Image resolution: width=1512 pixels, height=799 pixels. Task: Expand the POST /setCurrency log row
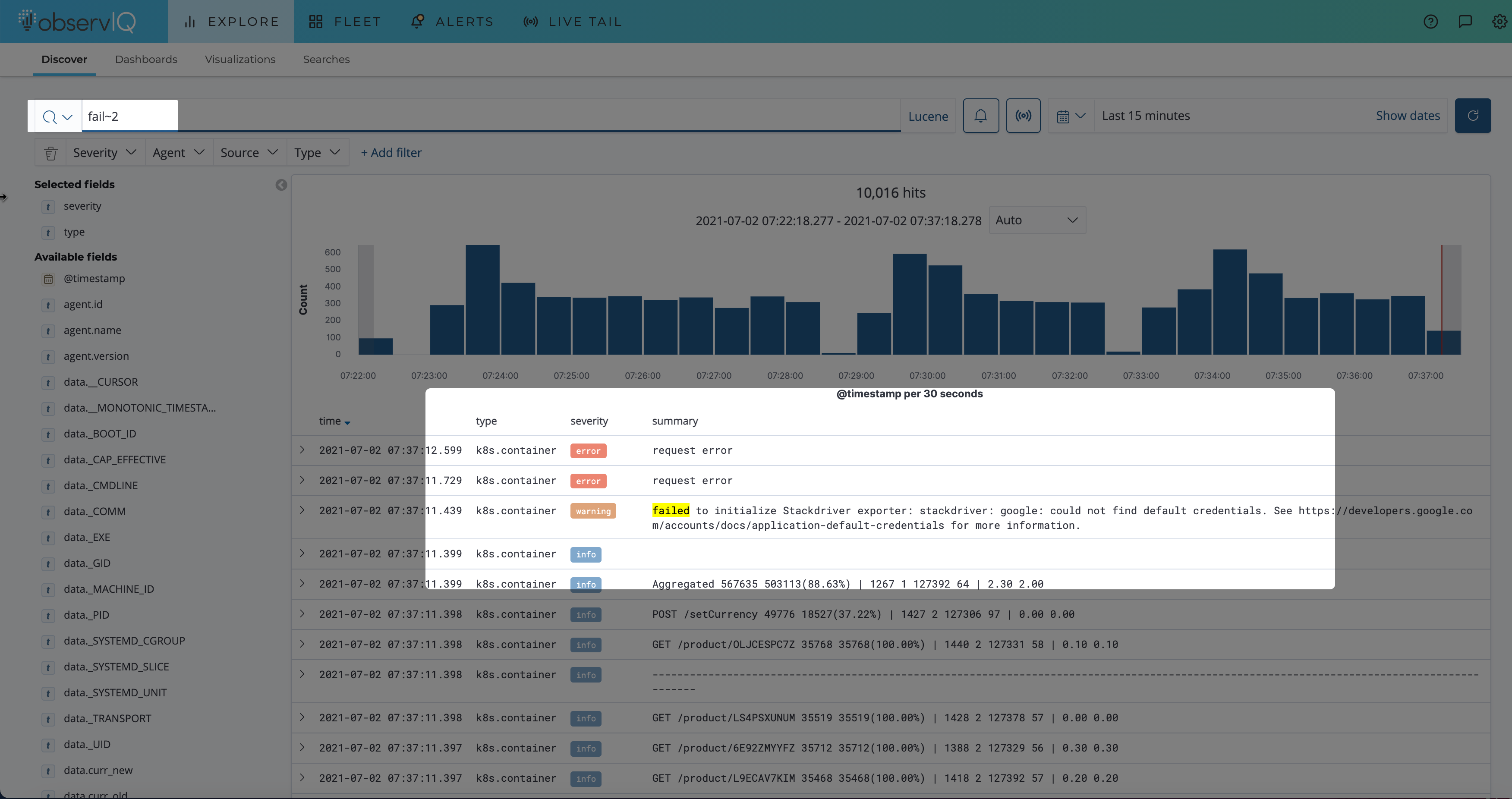(302, 613)
